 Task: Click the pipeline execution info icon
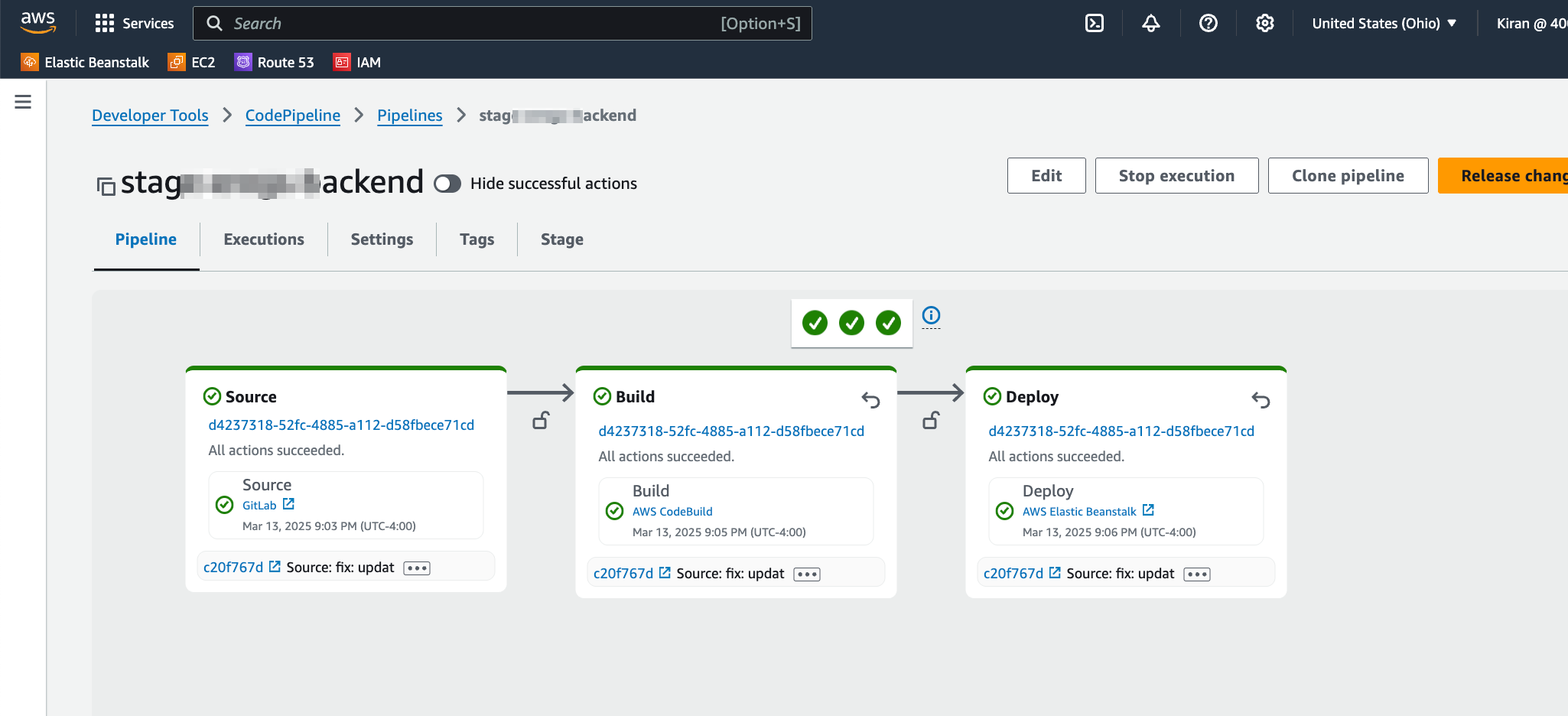pos(931,315)
